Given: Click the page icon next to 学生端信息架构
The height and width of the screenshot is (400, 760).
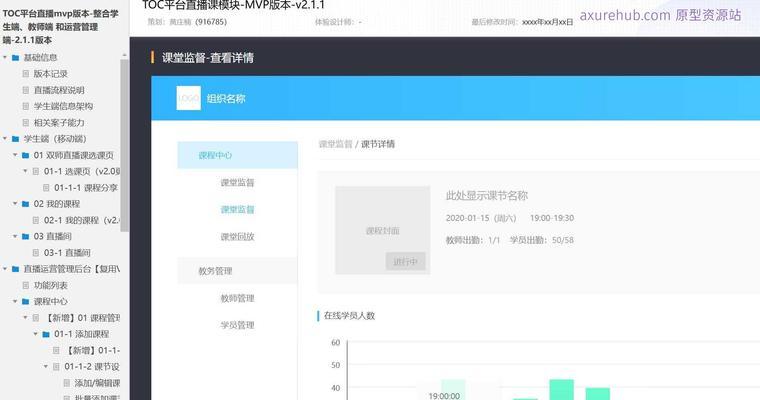Looking at the screenshot, I should 26,106.
